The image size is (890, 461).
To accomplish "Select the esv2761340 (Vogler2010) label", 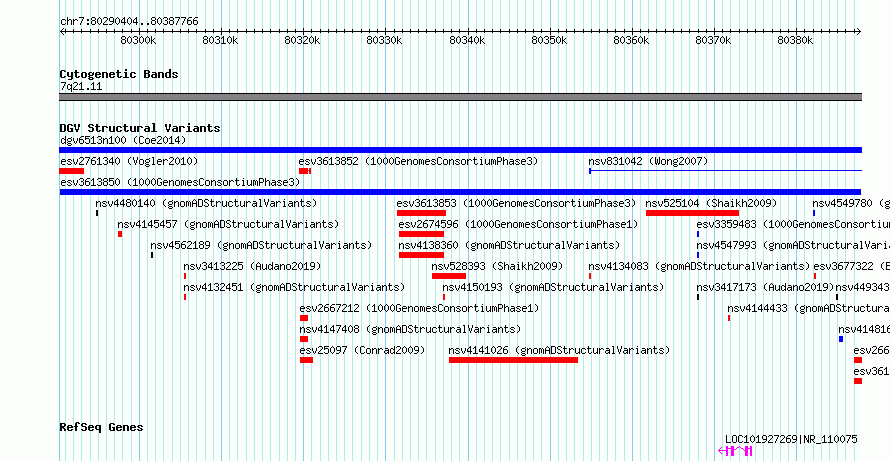I will pos(129,161).
